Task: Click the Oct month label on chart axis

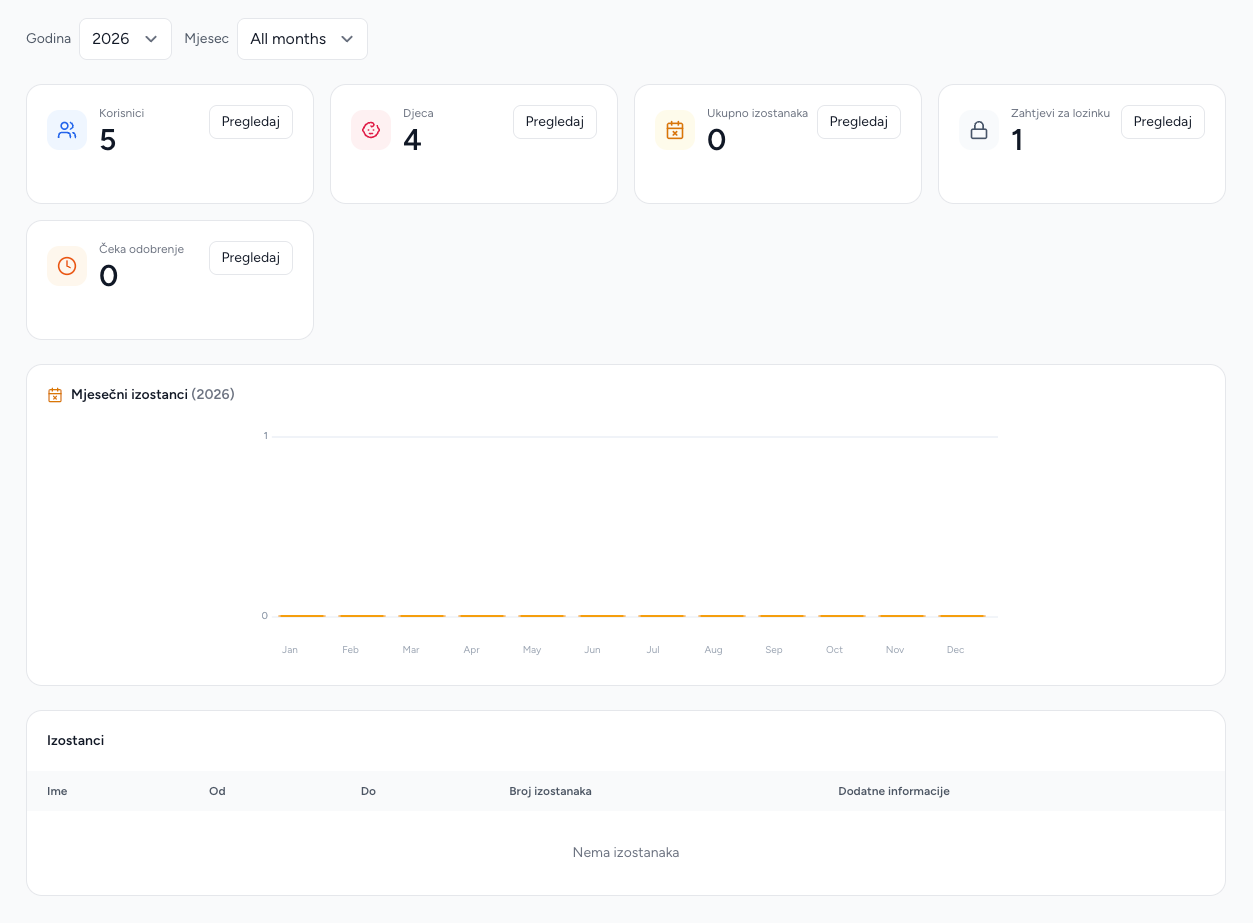Action: pos(834,650)
